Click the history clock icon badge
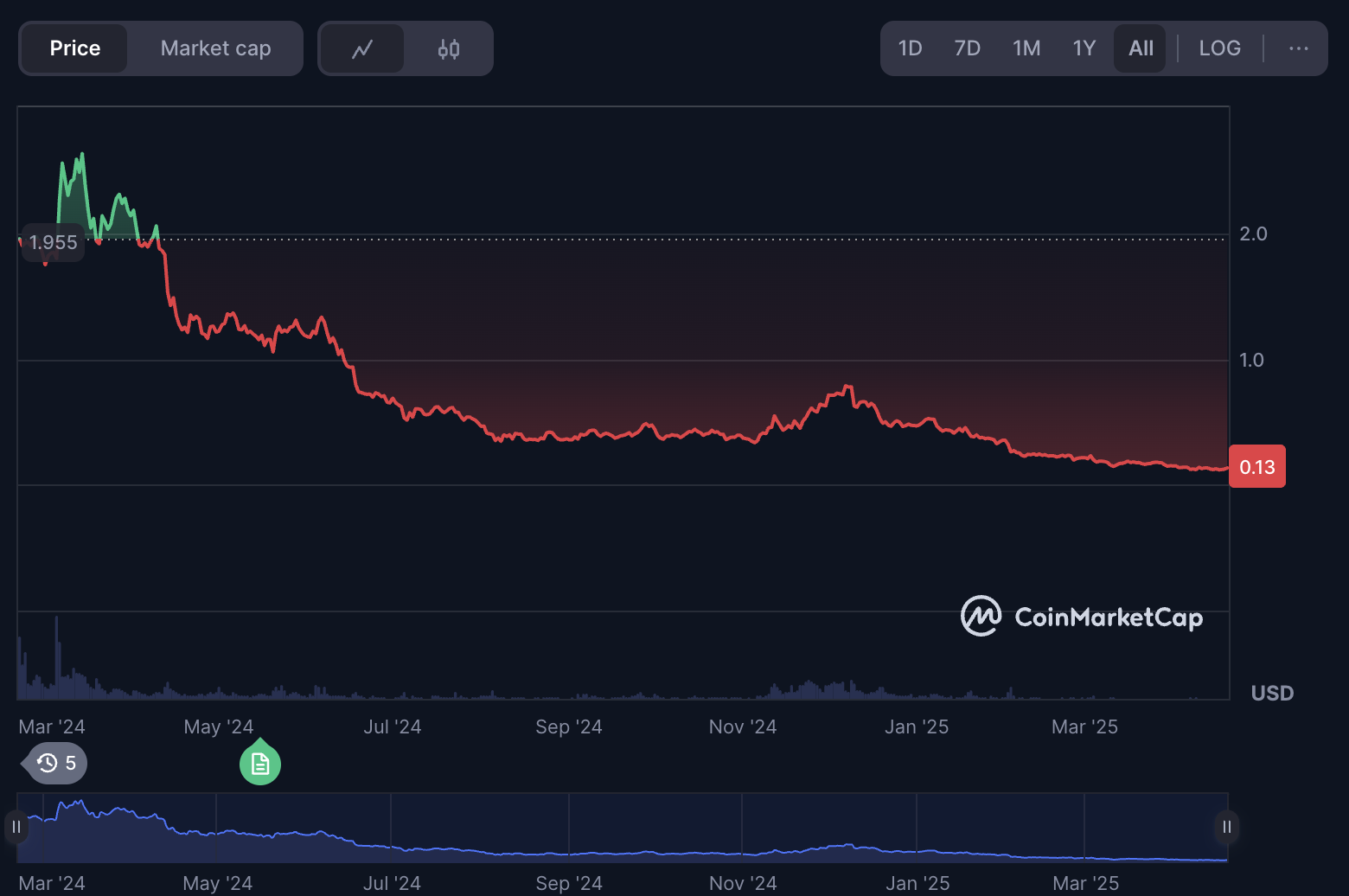This screenshot has width=1349, height=896. (x=57, y=763)
